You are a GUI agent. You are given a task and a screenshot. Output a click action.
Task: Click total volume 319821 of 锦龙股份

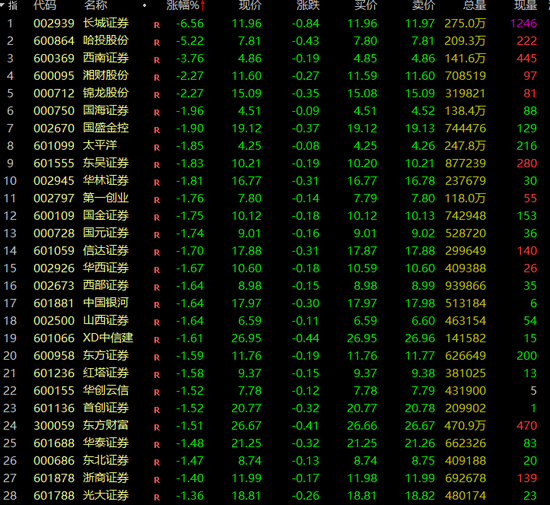465,93
